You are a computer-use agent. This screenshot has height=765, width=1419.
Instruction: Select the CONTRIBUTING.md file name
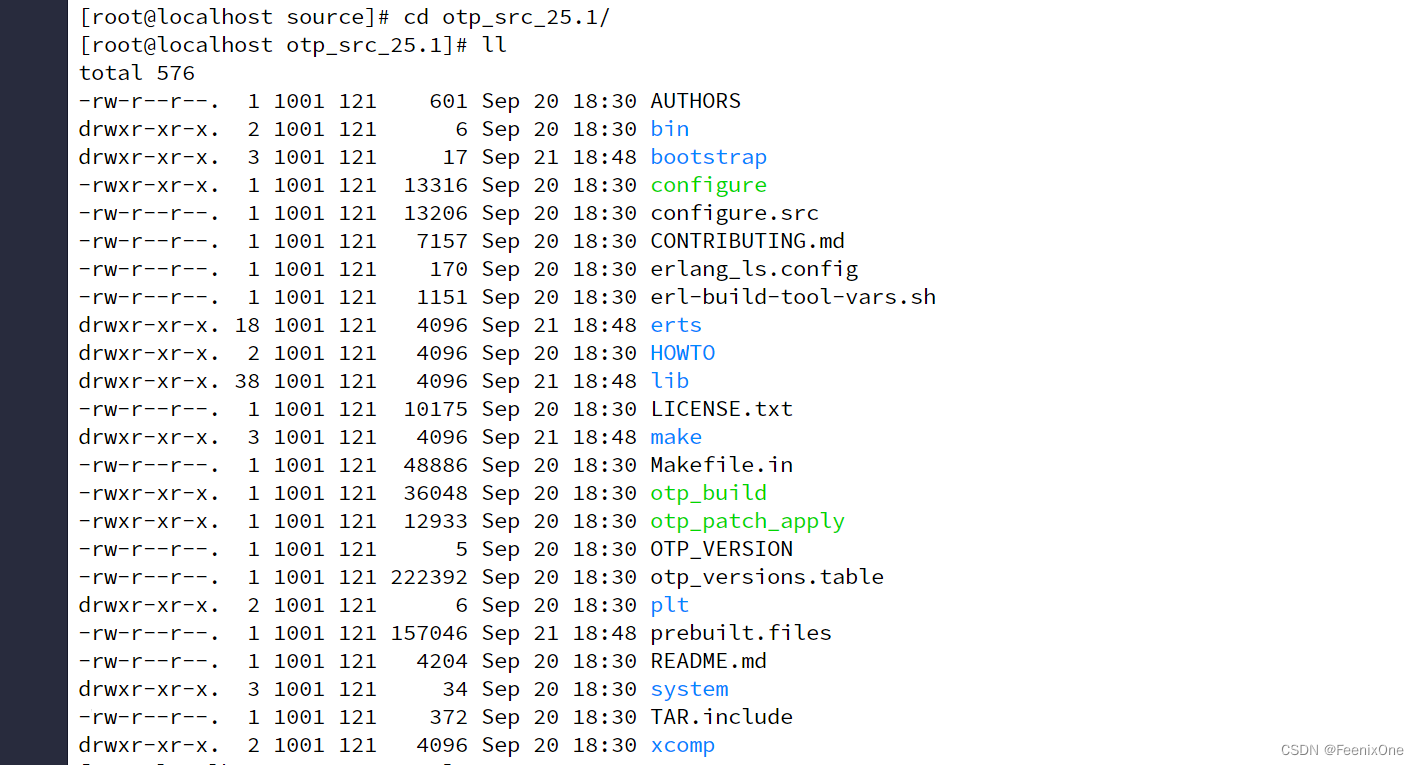coord(747,241)
